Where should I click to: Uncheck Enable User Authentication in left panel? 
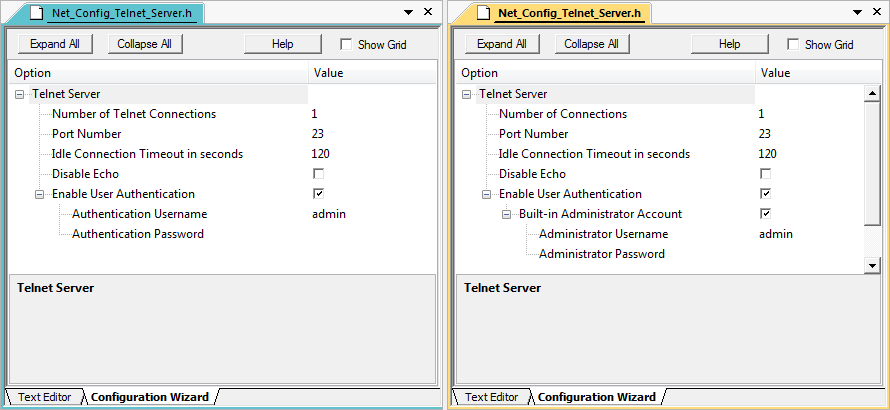pos(318,194)
